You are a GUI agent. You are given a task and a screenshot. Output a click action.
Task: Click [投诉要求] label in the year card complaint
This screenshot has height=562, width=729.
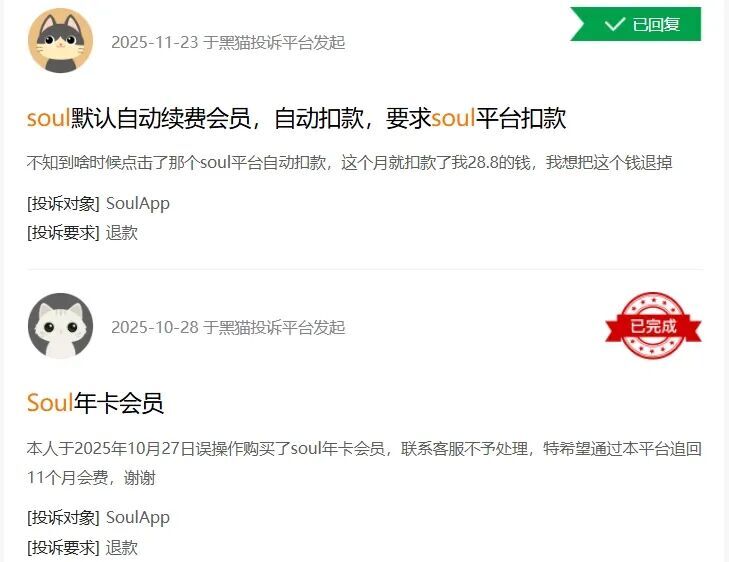pyautogui.click(x=63, y=547)
